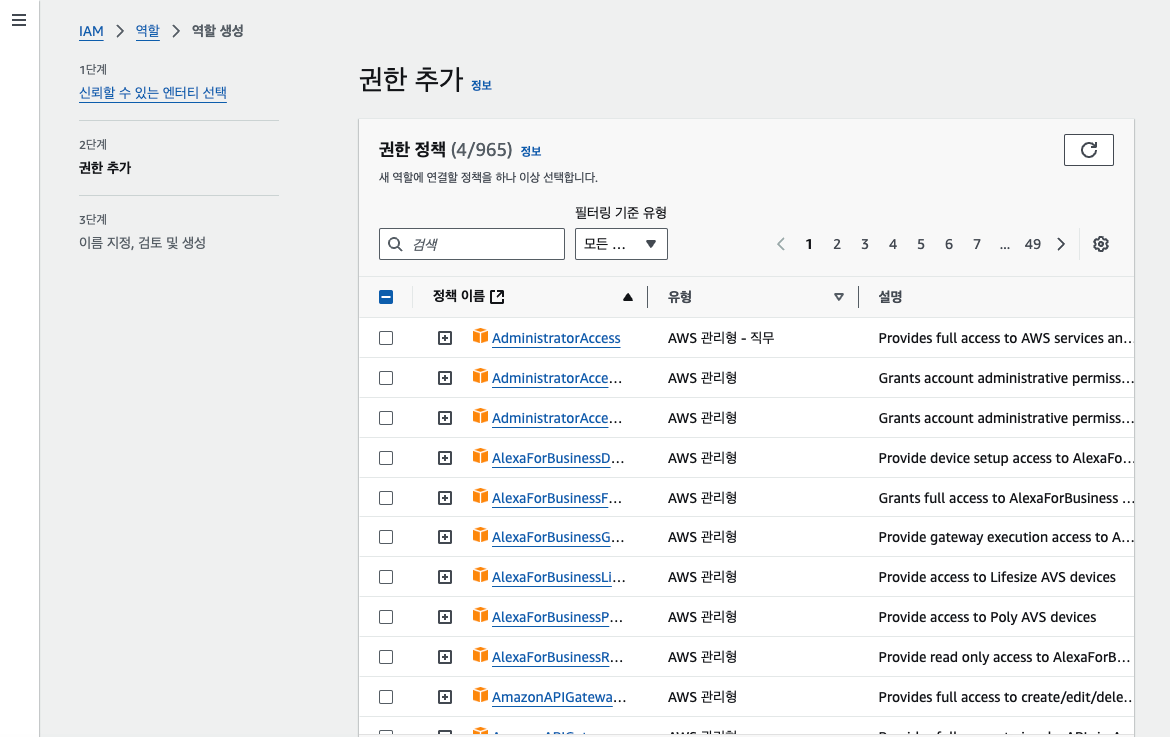The image size is (1170, 737).
Task: Focus the 검색 policy search field
Action: point(472,244)
